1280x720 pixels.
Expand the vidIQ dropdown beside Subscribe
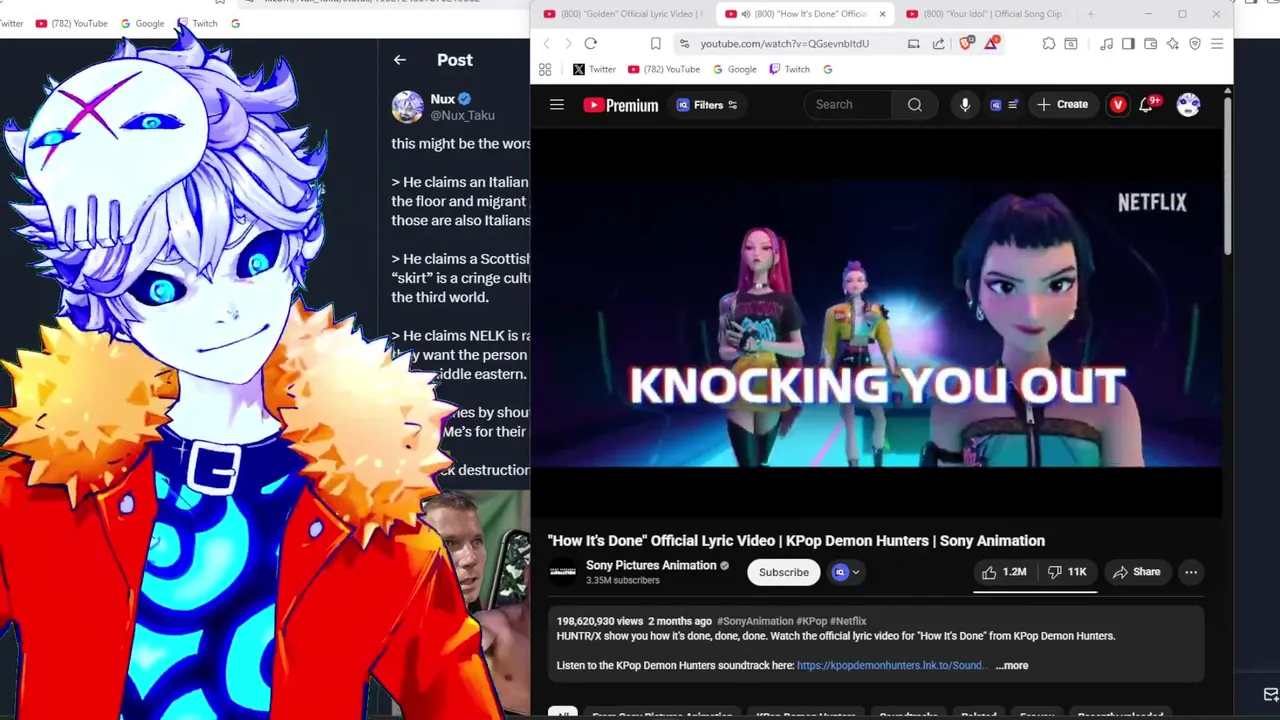[846, 572]
